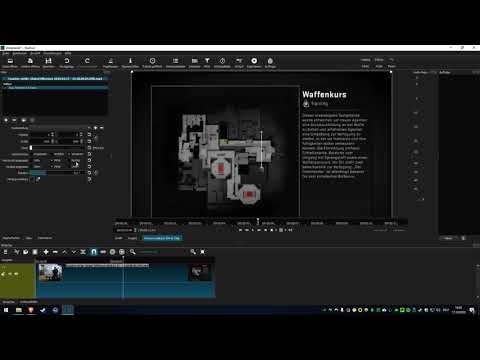Adjust the Zoom slider handle in filter
The image size is (480, 360).
pyautogui.click(x=31, y=148)
